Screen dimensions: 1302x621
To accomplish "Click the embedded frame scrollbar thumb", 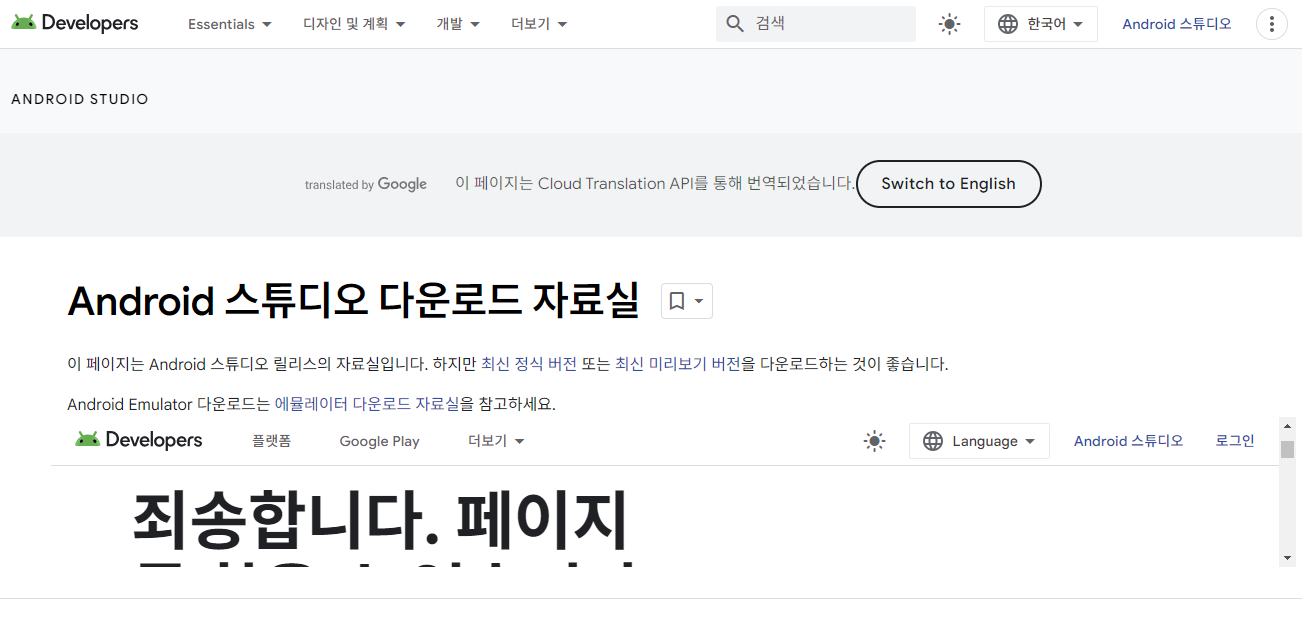I will [x=1287, y=450].
